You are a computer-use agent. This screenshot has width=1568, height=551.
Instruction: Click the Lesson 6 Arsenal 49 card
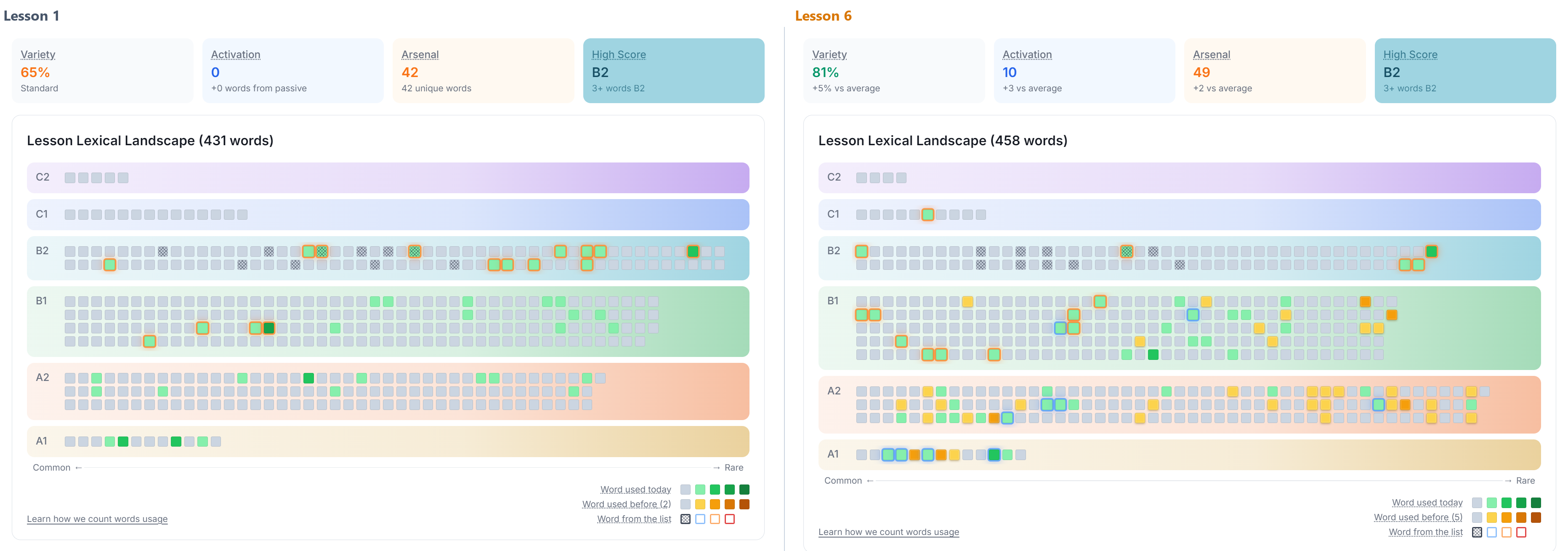coord(1275,71)
